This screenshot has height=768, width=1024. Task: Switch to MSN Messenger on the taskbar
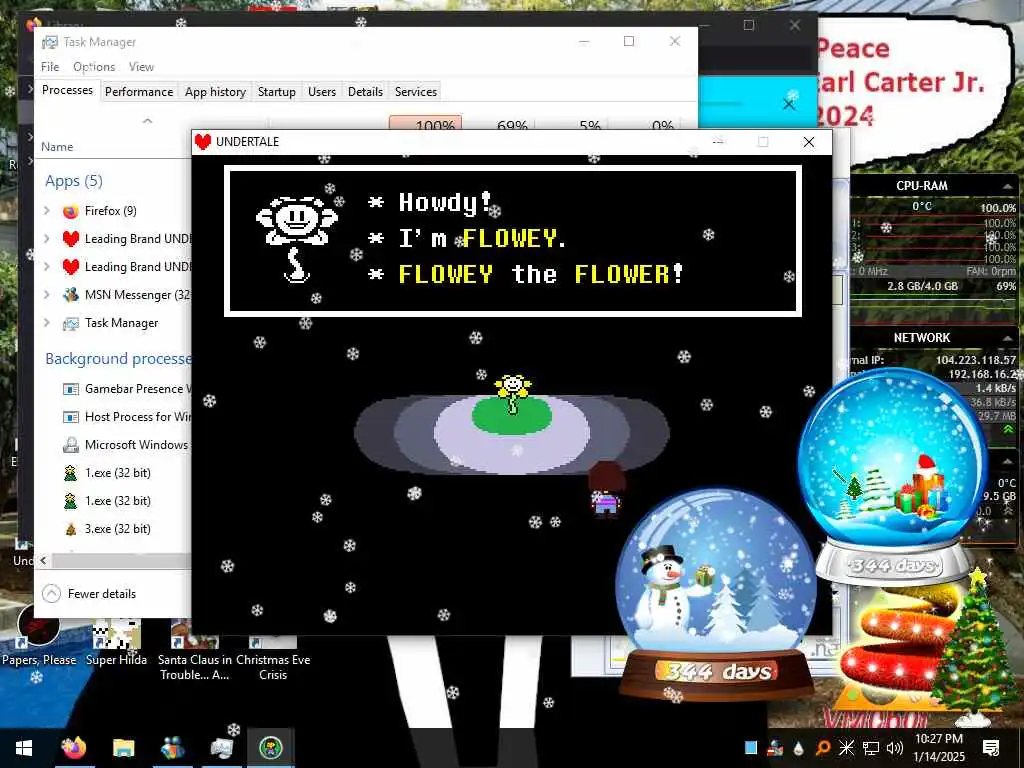pyautogui.click(x=172, y=748)
